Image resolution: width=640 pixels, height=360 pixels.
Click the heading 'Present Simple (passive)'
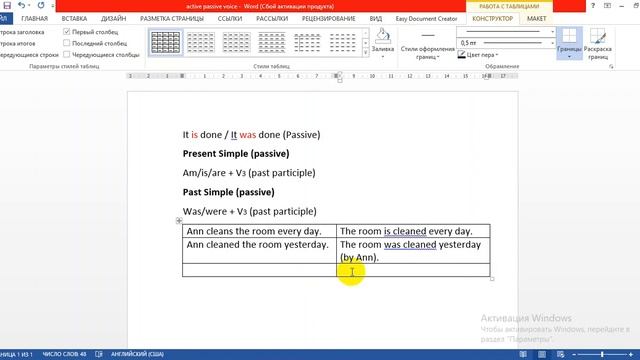[236, 154]
